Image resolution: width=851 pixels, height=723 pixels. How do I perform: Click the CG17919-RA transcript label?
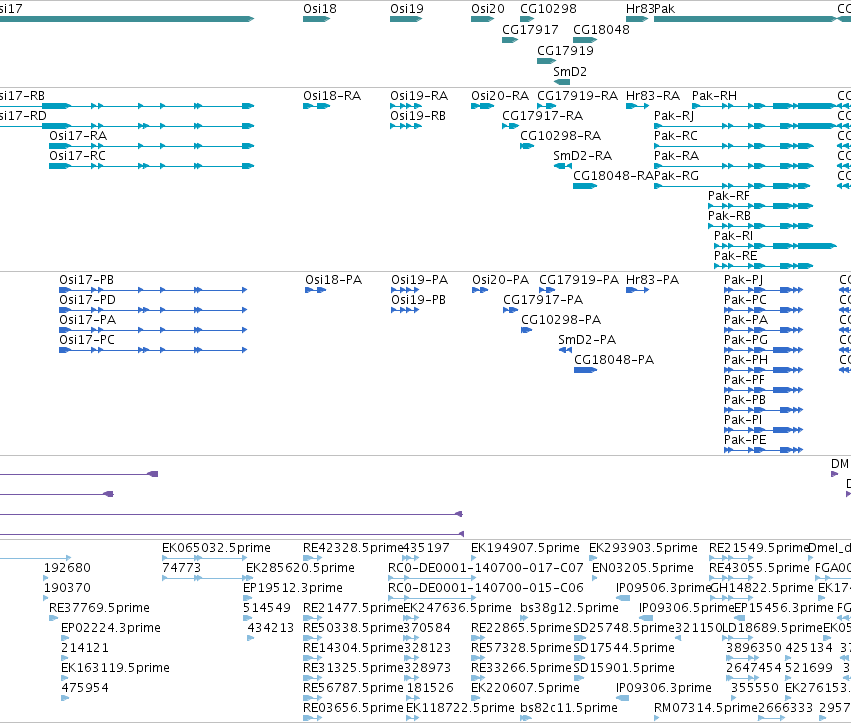(577, 96)
